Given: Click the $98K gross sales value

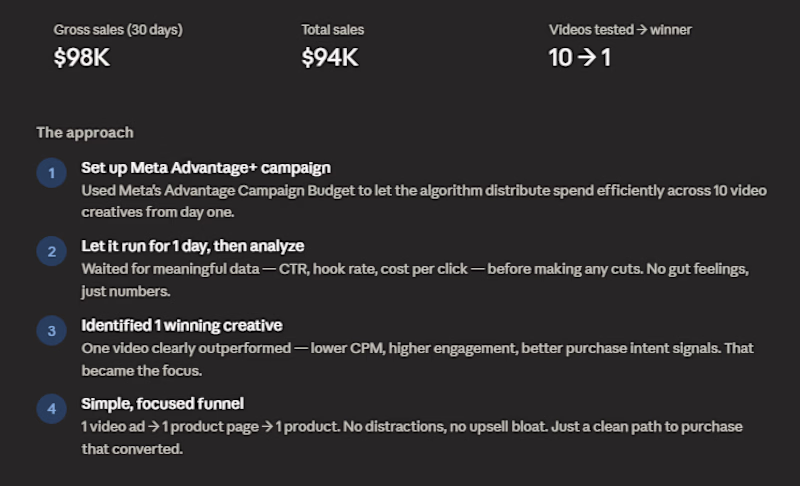Looking at the screenshot, I should (x=81, y=58).
